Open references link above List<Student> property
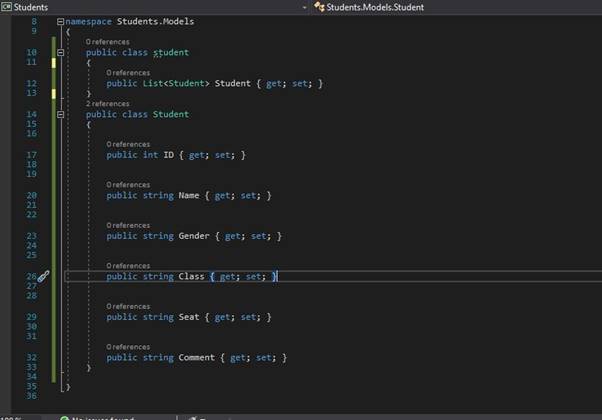 click(x=128, y=73)
